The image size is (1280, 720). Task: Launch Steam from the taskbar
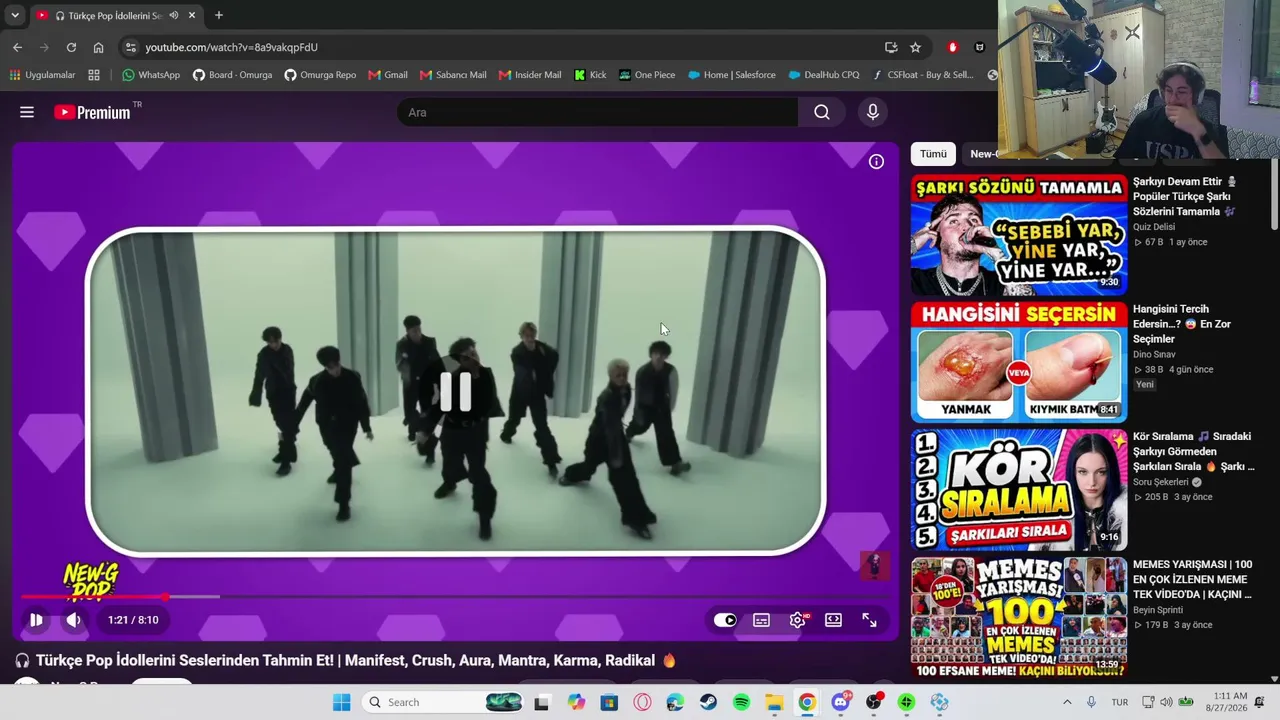(x=708, y=702)
